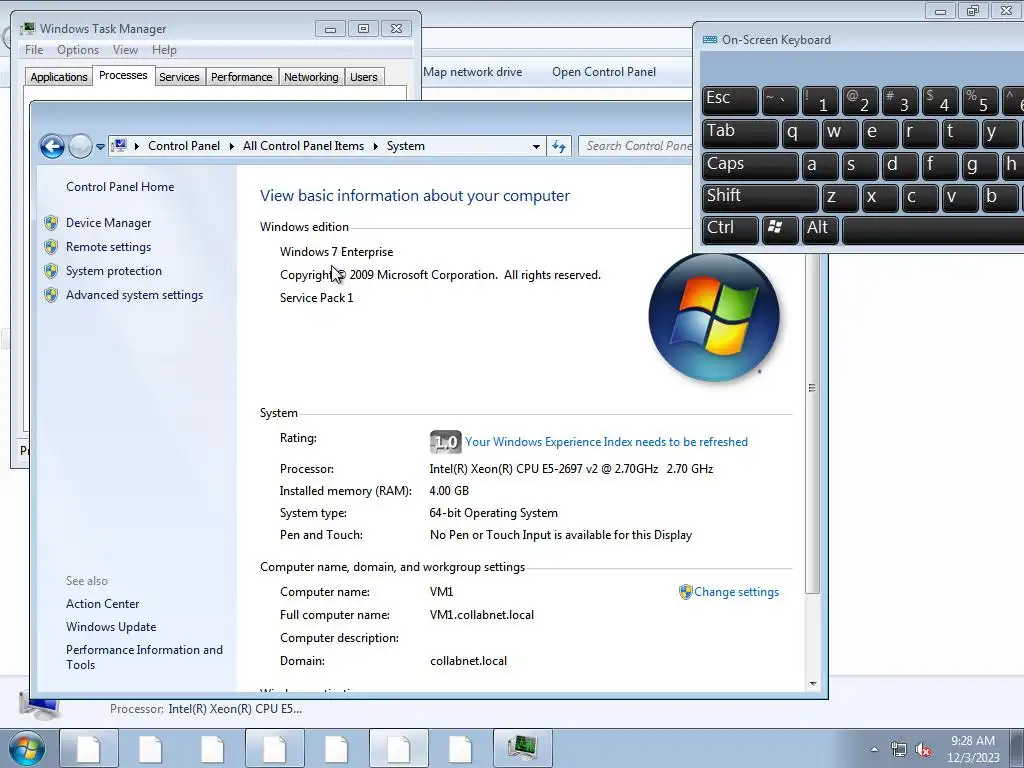This screenshot has width=1024, height=768.
Task: Click the computer icon in address bar
Action: pyautogui.click(x=119, y=146)
